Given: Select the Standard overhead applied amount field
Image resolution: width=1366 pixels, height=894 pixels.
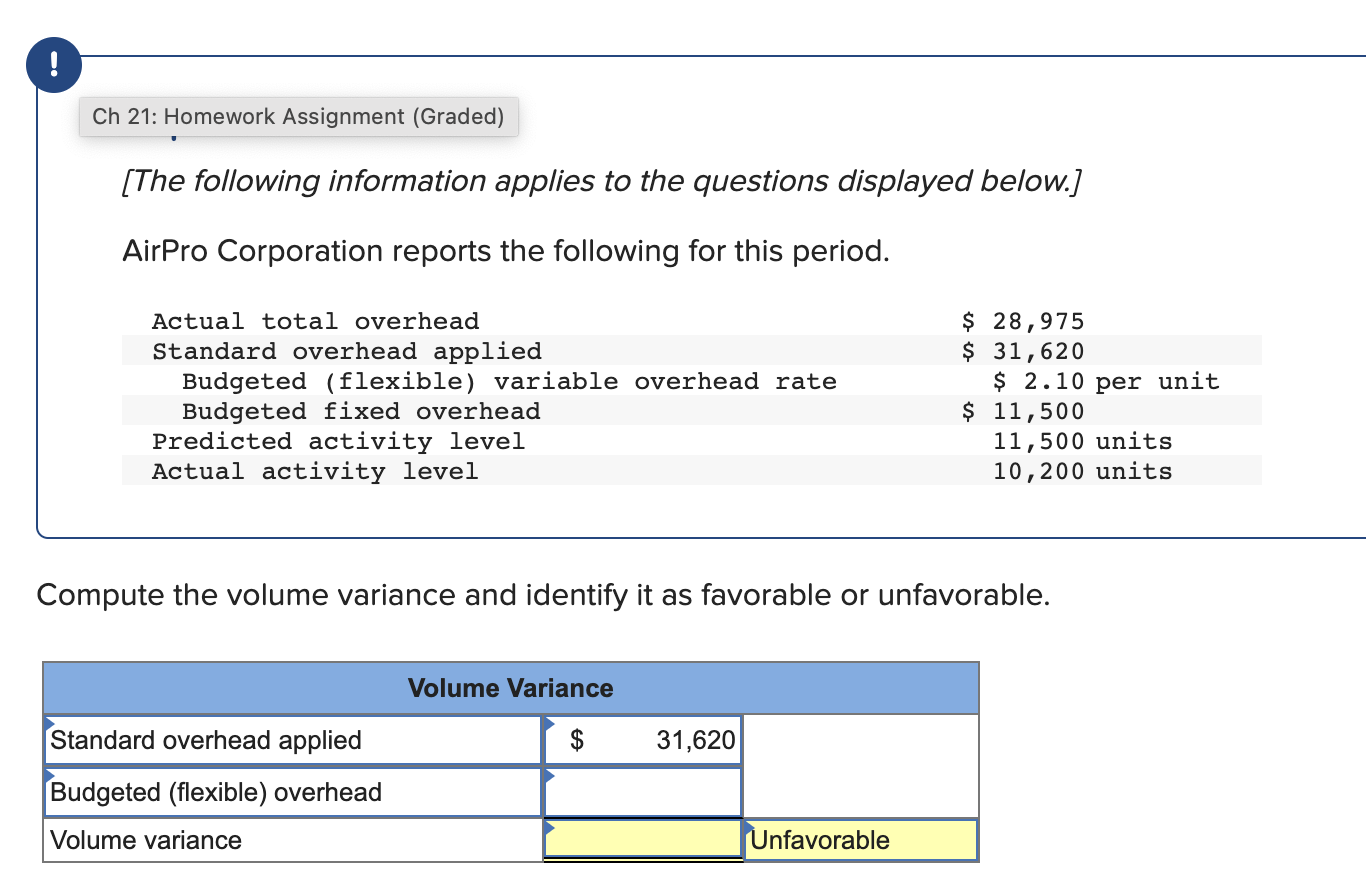Looking at the screenshot, I should pos(643,740).
